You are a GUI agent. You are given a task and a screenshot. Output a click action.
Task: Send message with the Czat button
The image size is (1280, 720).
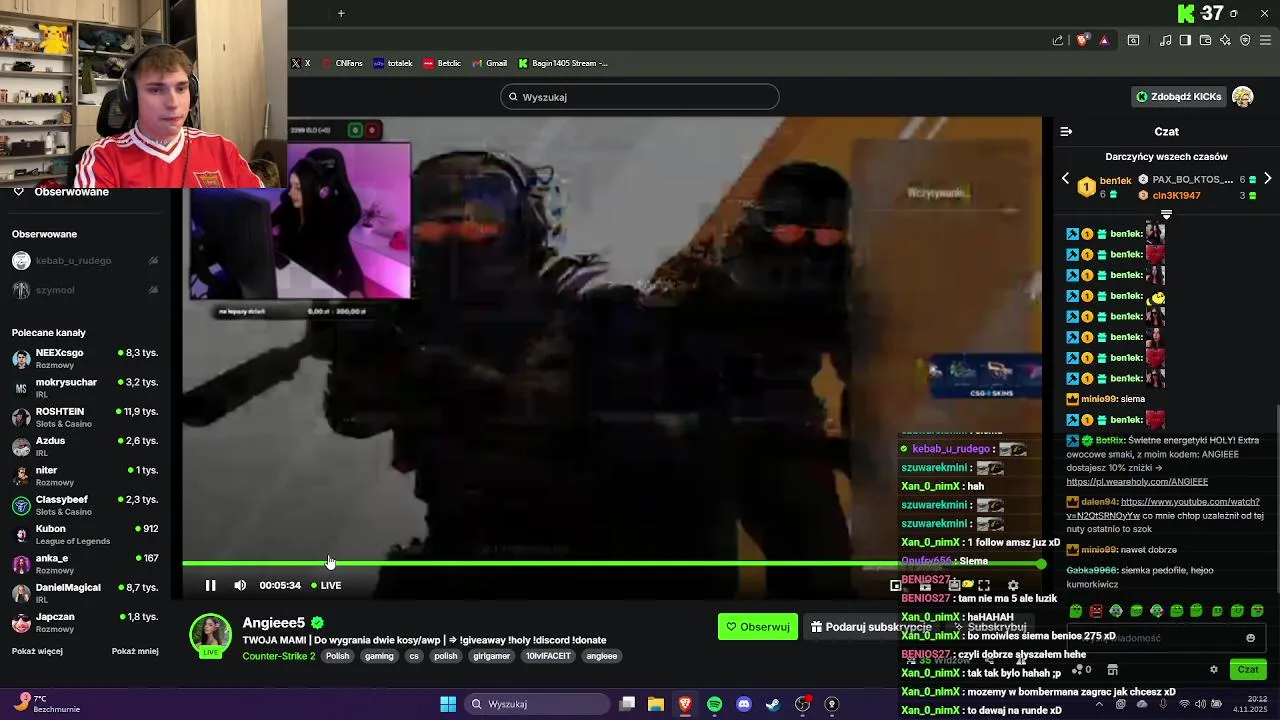click(1248, 669)
